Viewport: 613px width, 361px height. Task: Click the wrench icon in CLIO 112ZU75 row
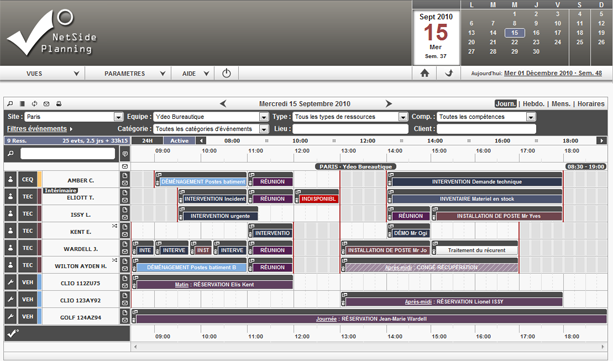pos(11,282)
